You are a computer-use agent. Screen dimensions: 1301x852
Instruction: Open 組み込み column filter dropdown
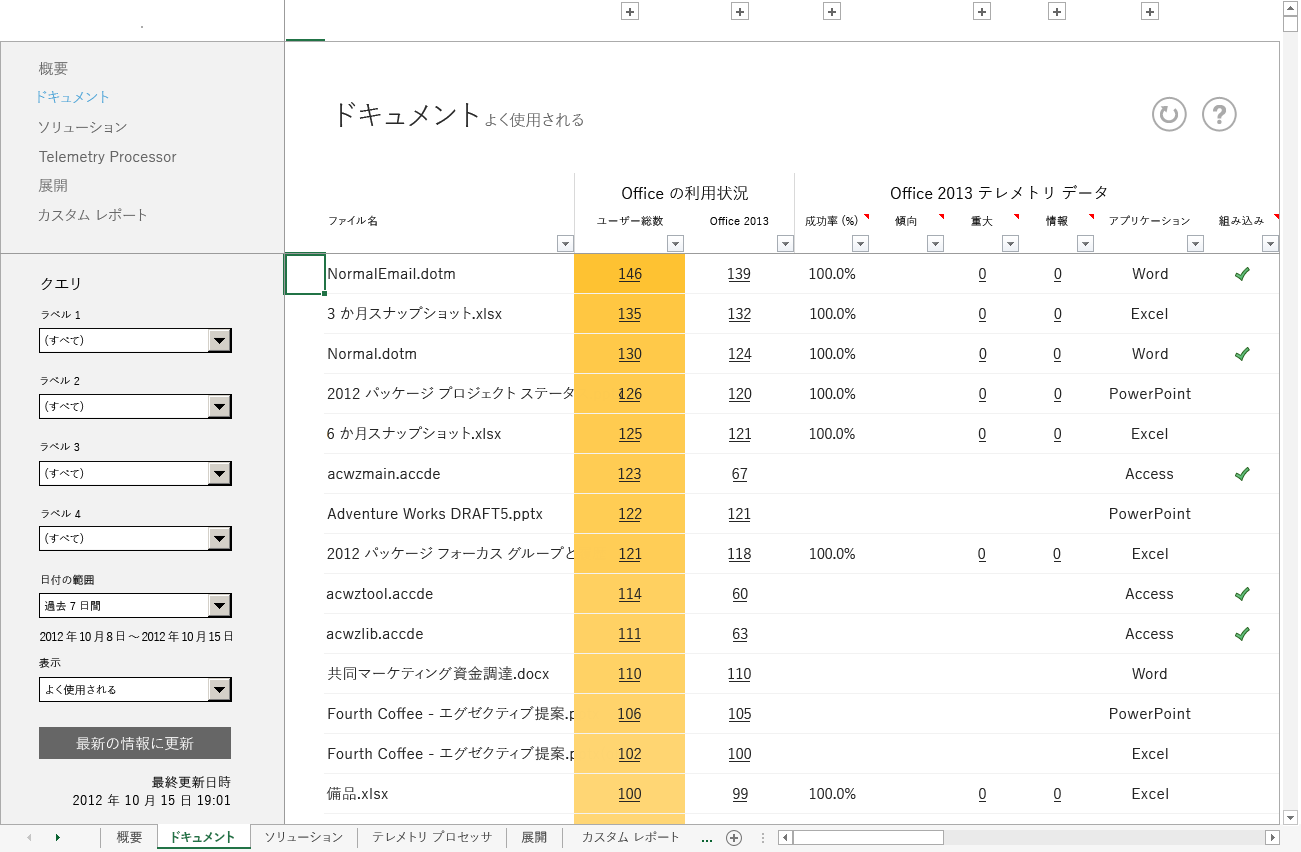tap(1270, 243)
